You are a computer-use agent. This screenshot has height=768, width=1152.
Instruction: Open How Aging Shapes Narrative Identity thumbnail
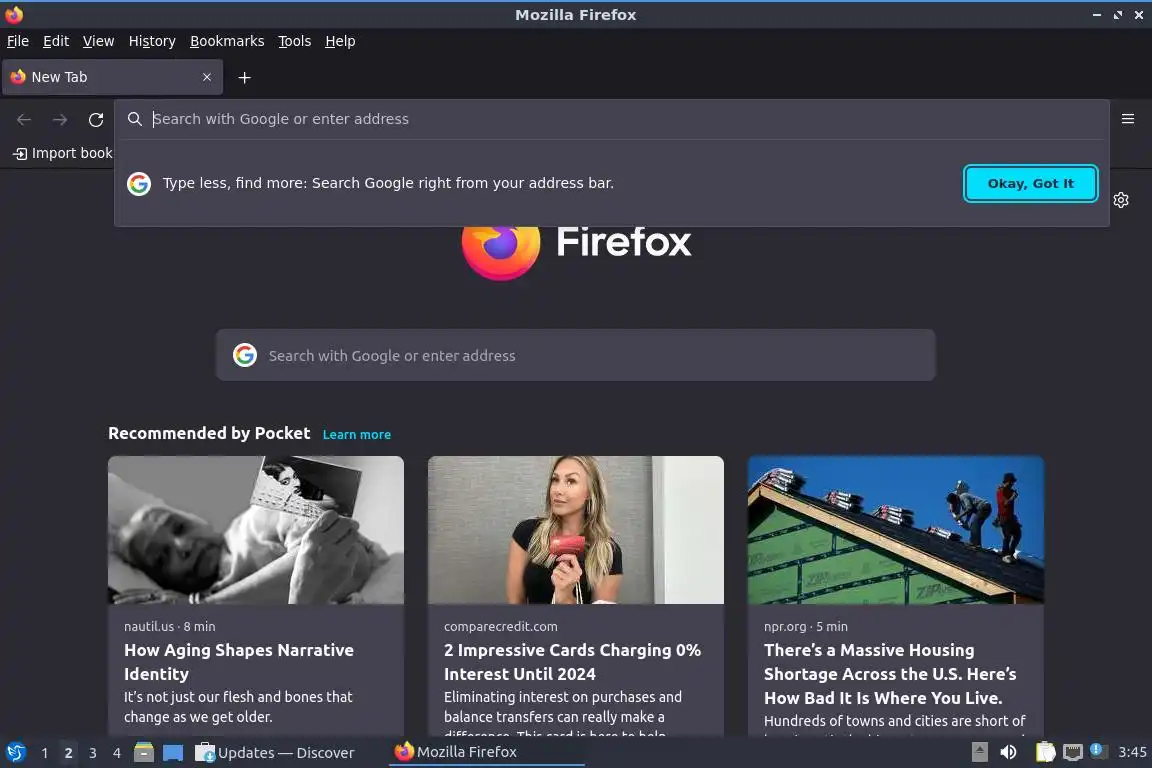(x=256, y=530)
